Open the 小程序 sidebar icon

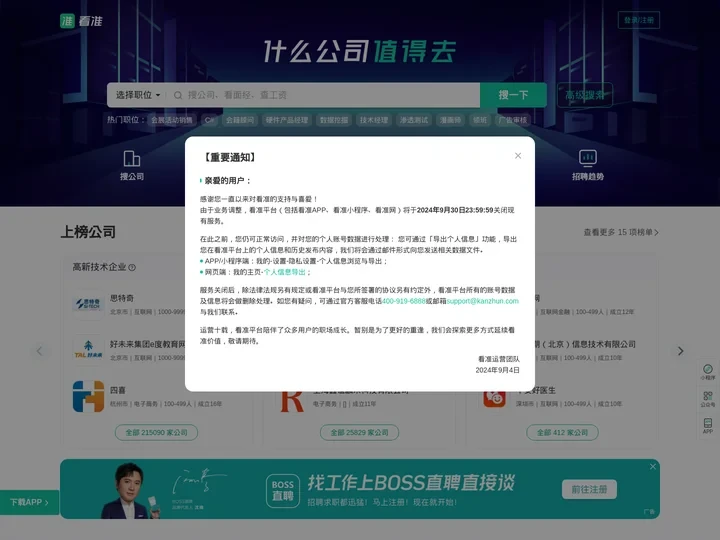[x=708, y=371]
